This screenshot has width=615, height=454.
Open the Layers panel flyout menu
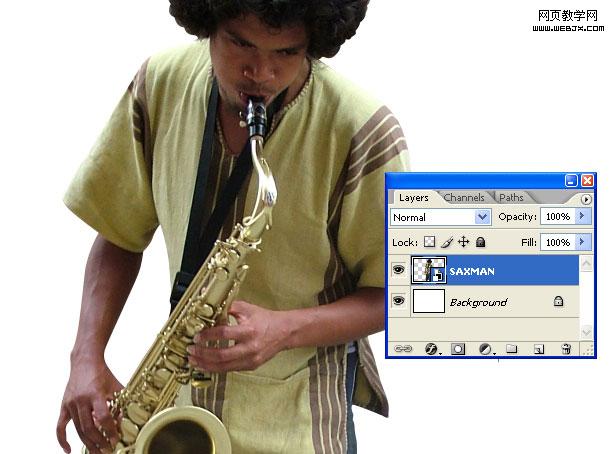586,199
